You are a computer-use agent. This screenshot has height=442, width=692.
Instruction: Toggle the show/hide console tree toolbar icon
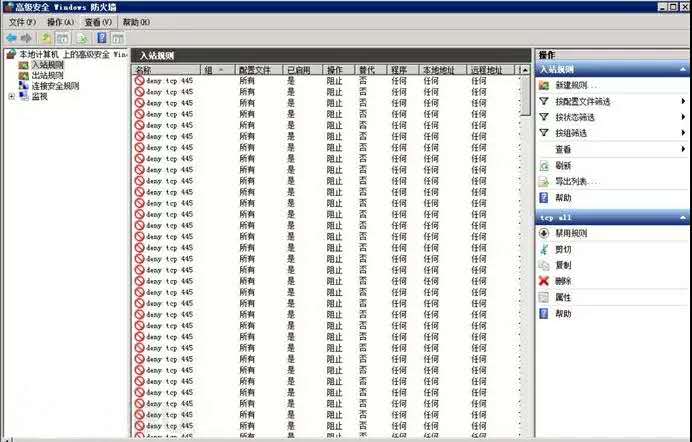point(63,38)
